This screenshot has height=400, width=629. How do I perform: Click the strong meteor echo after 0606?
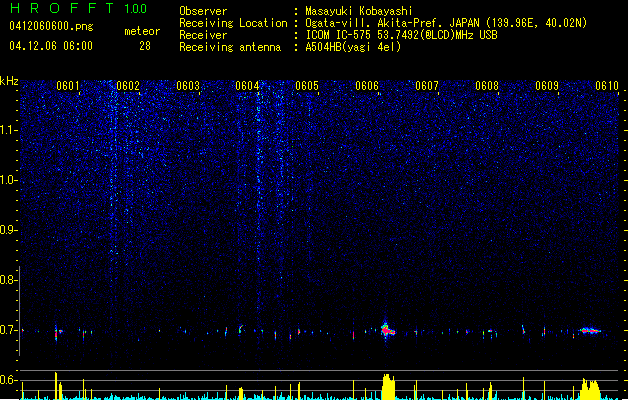388,330
